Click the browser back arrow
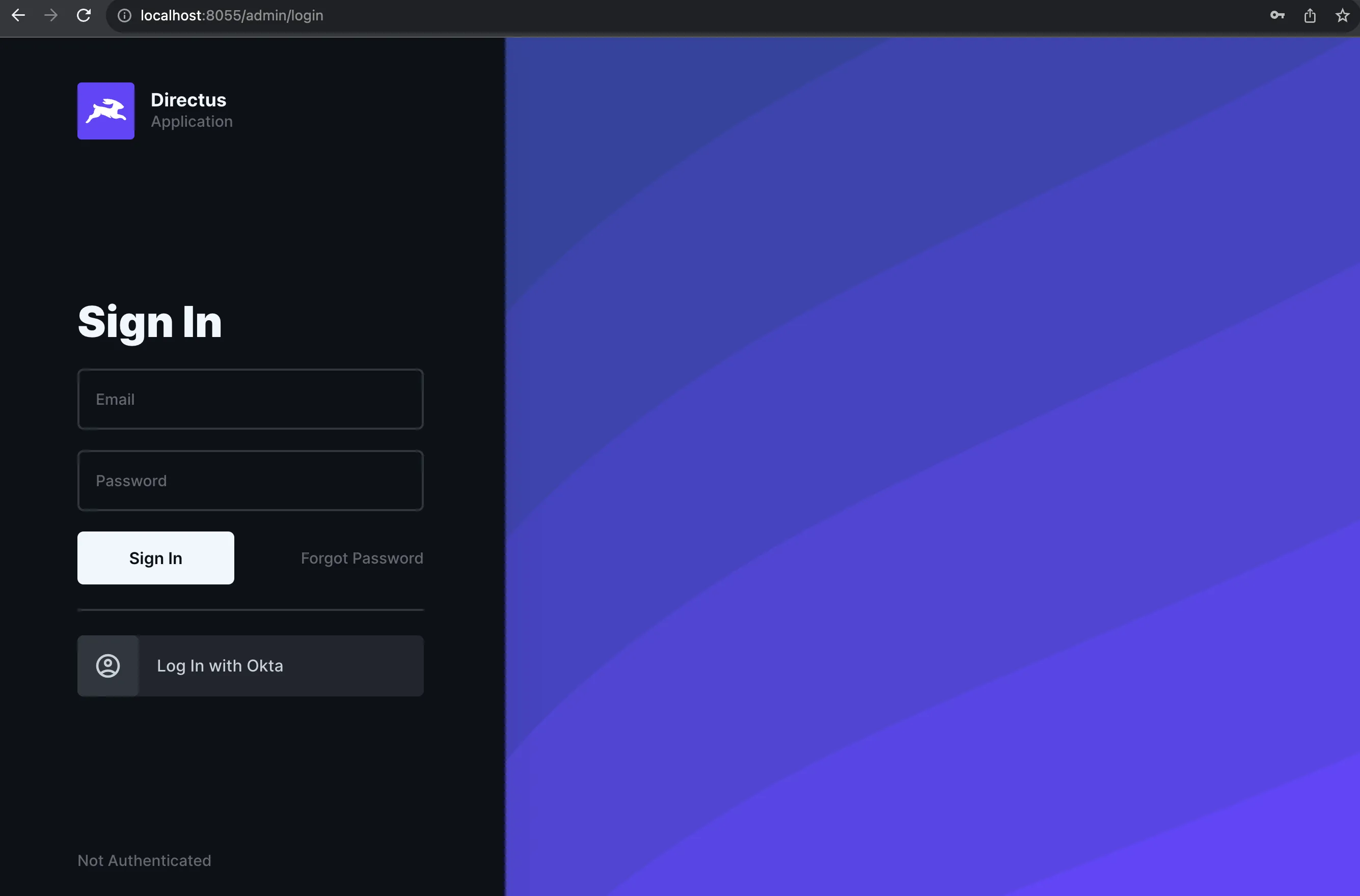This screenshot has height=896, width=1360. 18,15
